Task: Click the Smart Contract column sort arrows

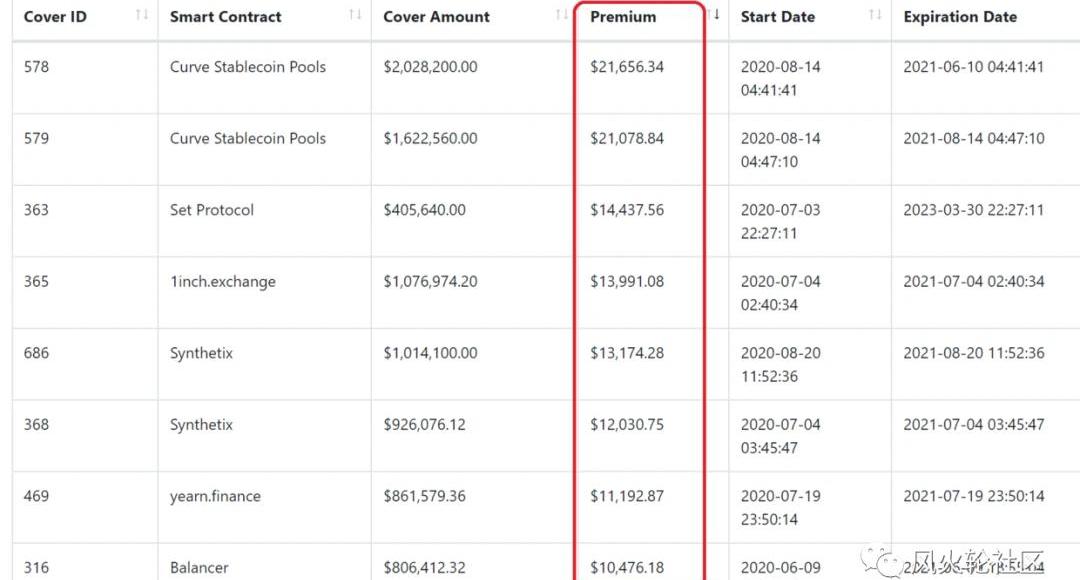Action: point(355,15)
